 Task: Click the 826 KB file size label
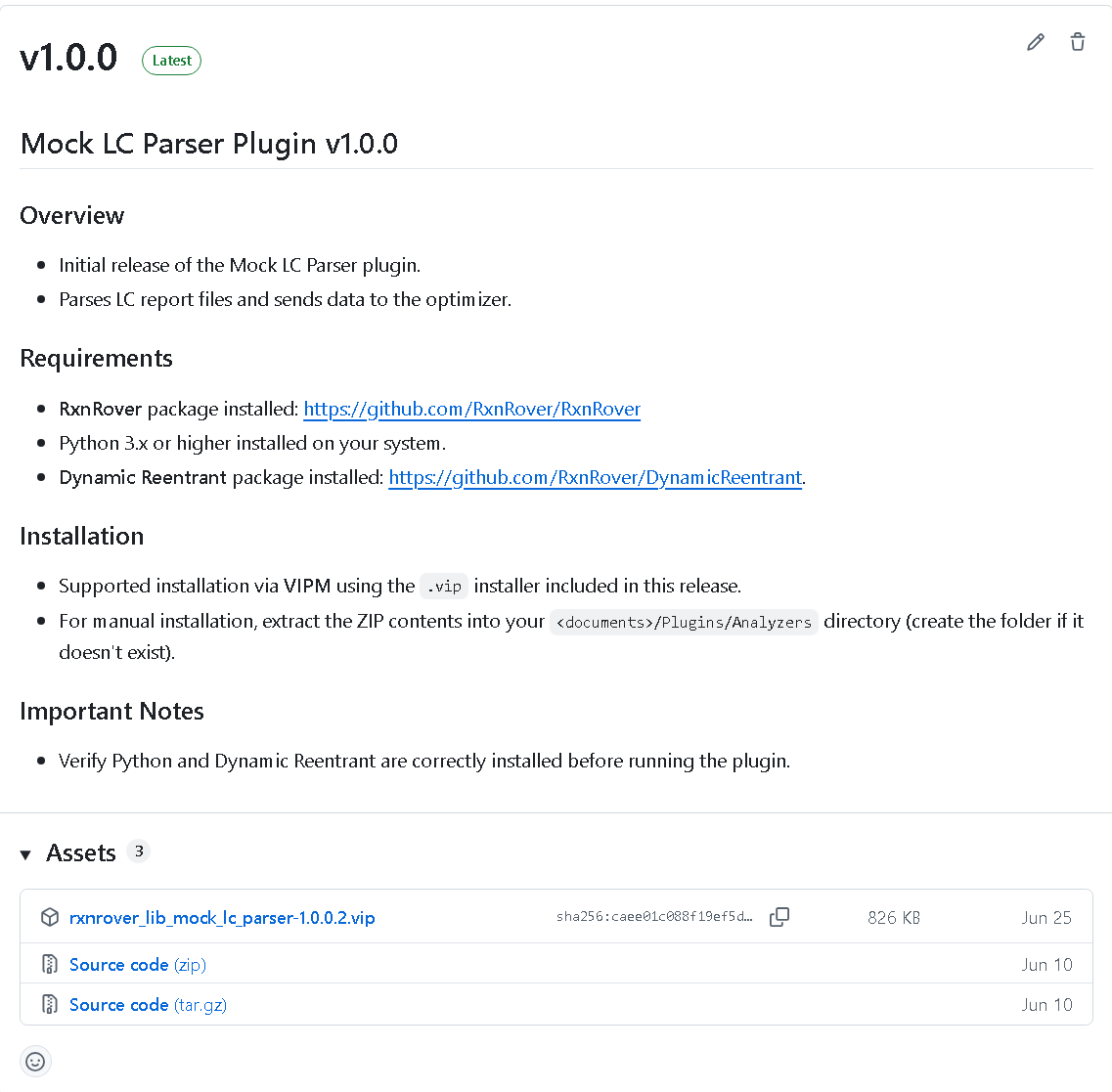[893, 917]
